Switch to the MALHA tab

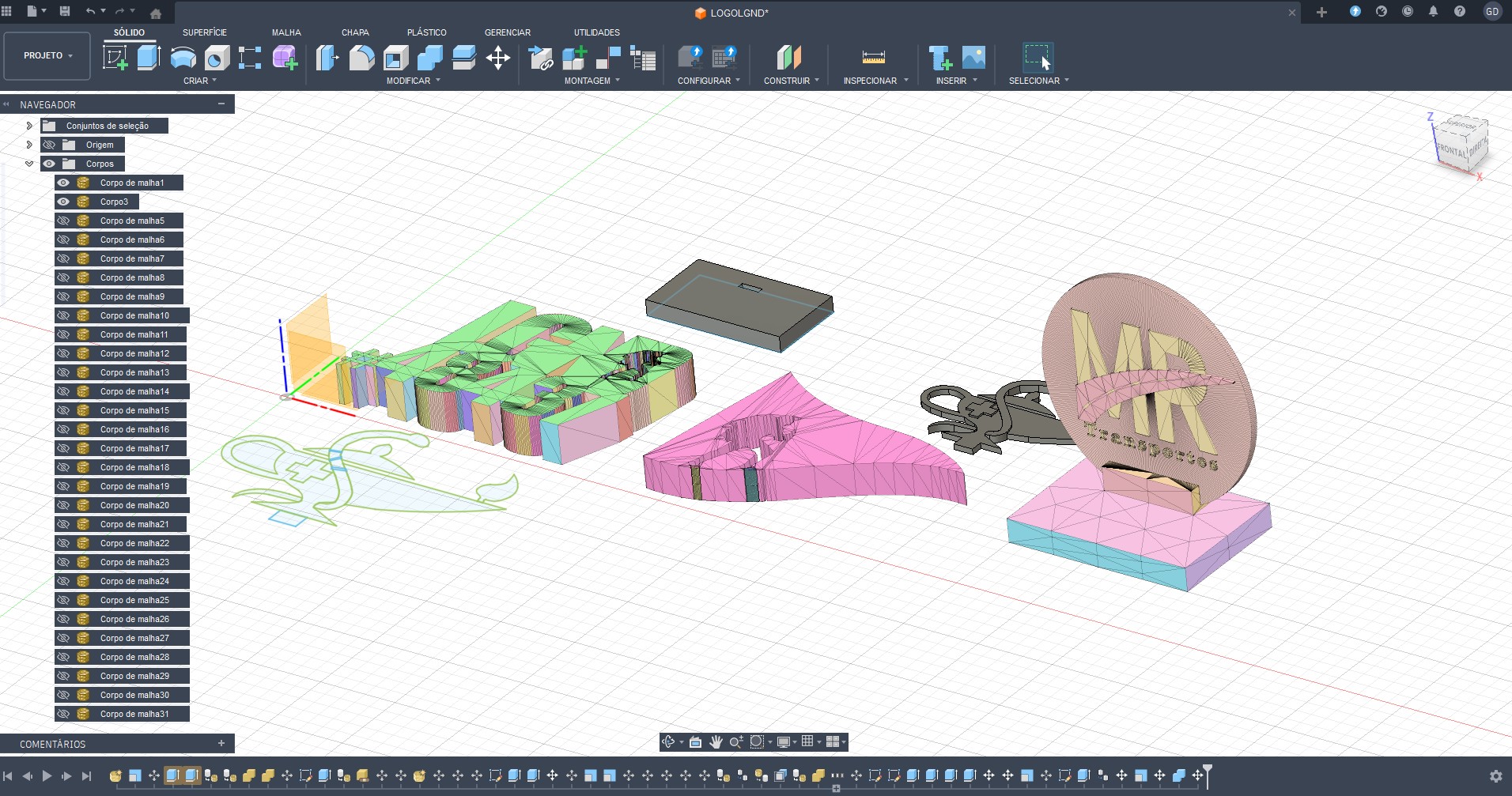(286, 32)
